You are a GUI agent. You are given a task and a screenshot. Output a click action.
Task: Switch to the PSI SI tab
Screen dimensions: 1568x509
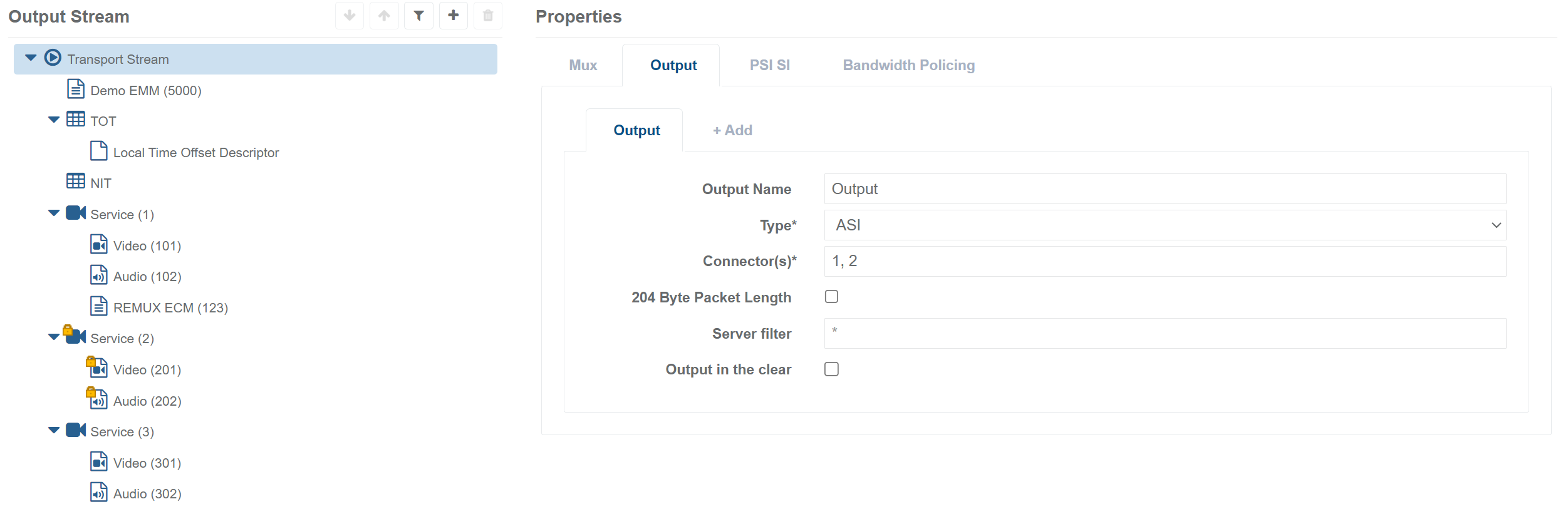(x=769, y=65)
